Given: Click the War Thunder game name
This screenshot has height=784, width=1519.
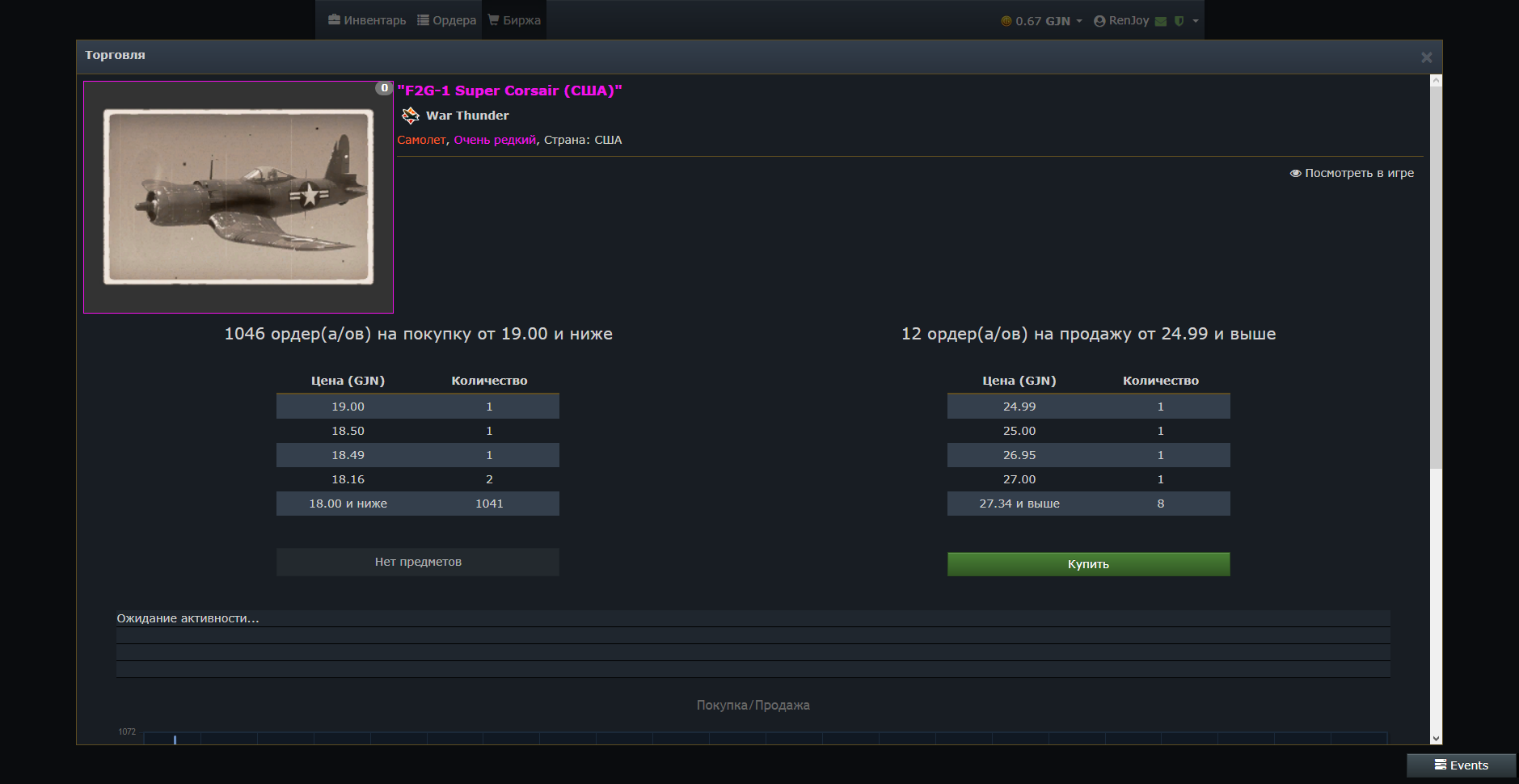Looking at the screenshot, I should [467, 116].
